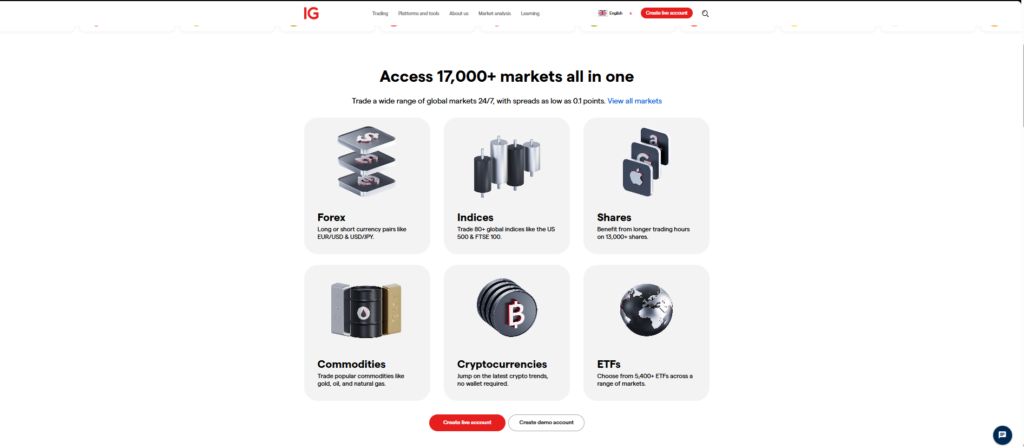Click the ETFs globe icon

click(x=646, y=310)
